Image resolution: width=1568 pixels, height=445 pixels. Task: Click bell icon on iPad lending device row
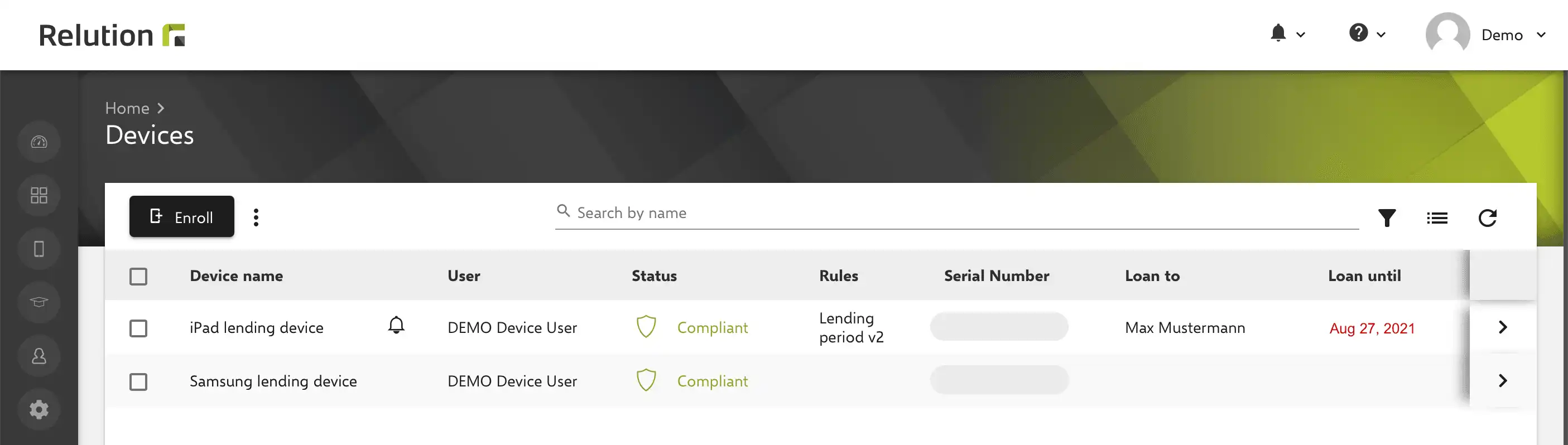tap(396, 326)
